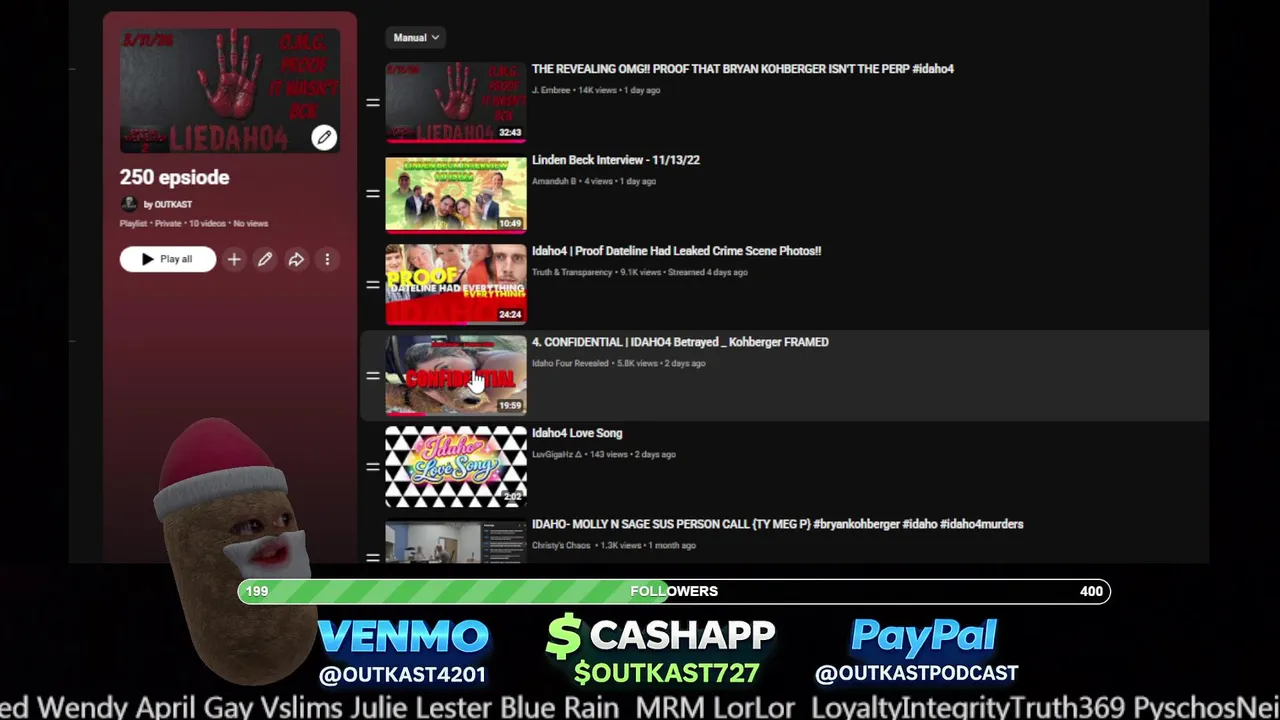The height and width of the screenshot is (720, 1280).
Task: Click '@OUTKASTPODCAST' PayPal handle text
Action: 917,674
